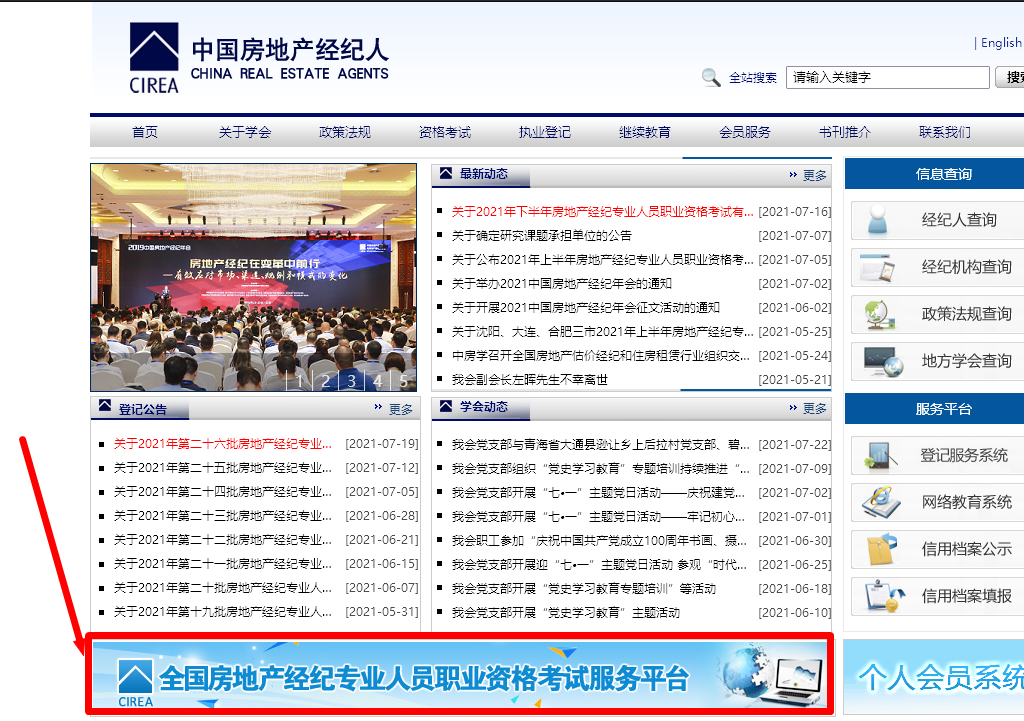
Task: Open 关于学会 menu item
Action: (245, 132)
